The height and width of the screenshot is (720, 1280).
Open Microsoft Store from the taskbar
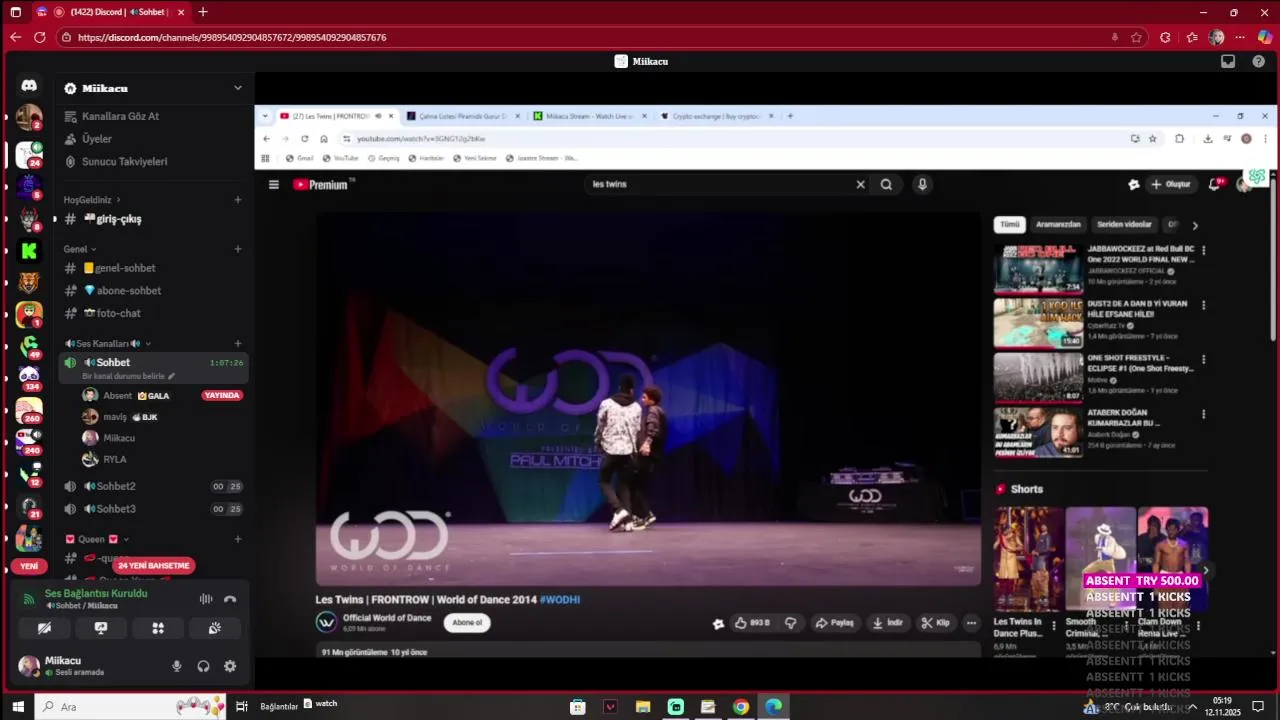click(x=578, y=707)
